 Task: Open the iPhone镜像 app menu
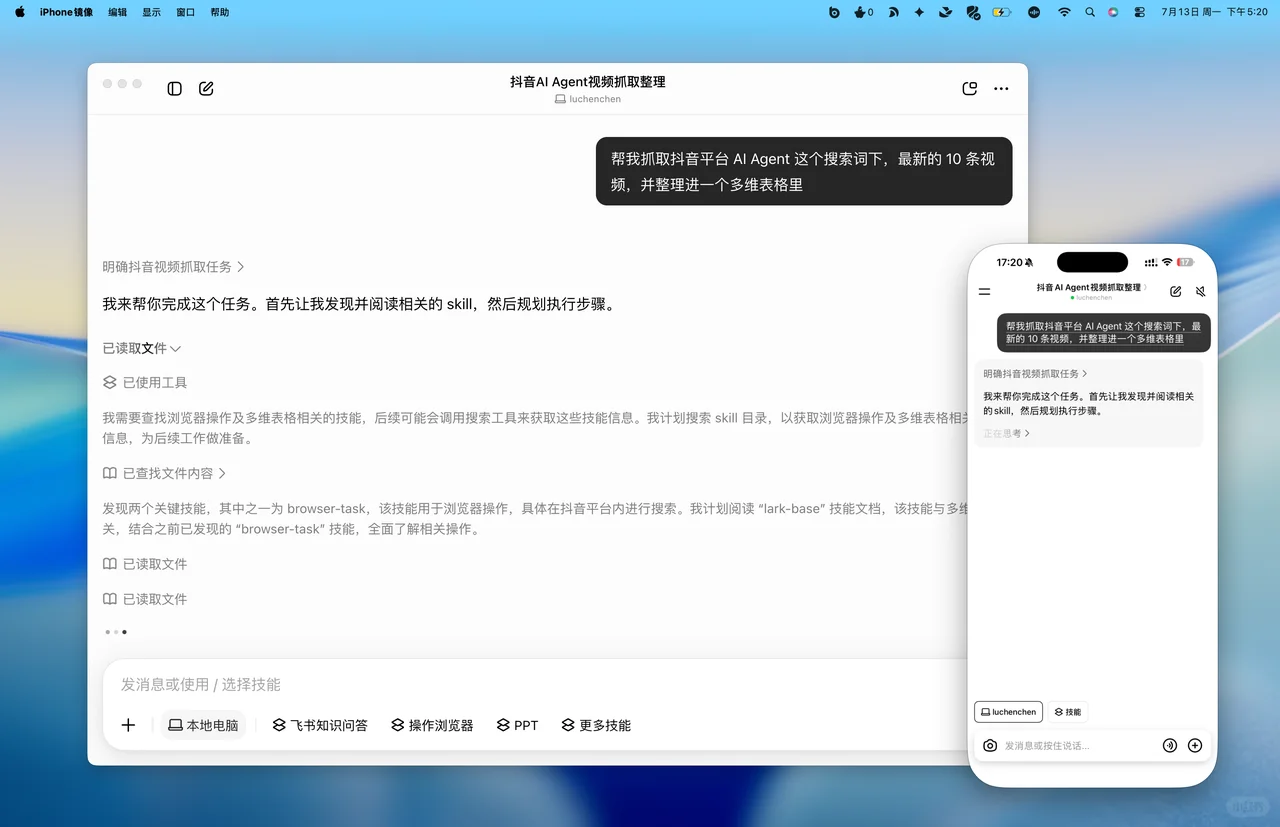point(66,12)
